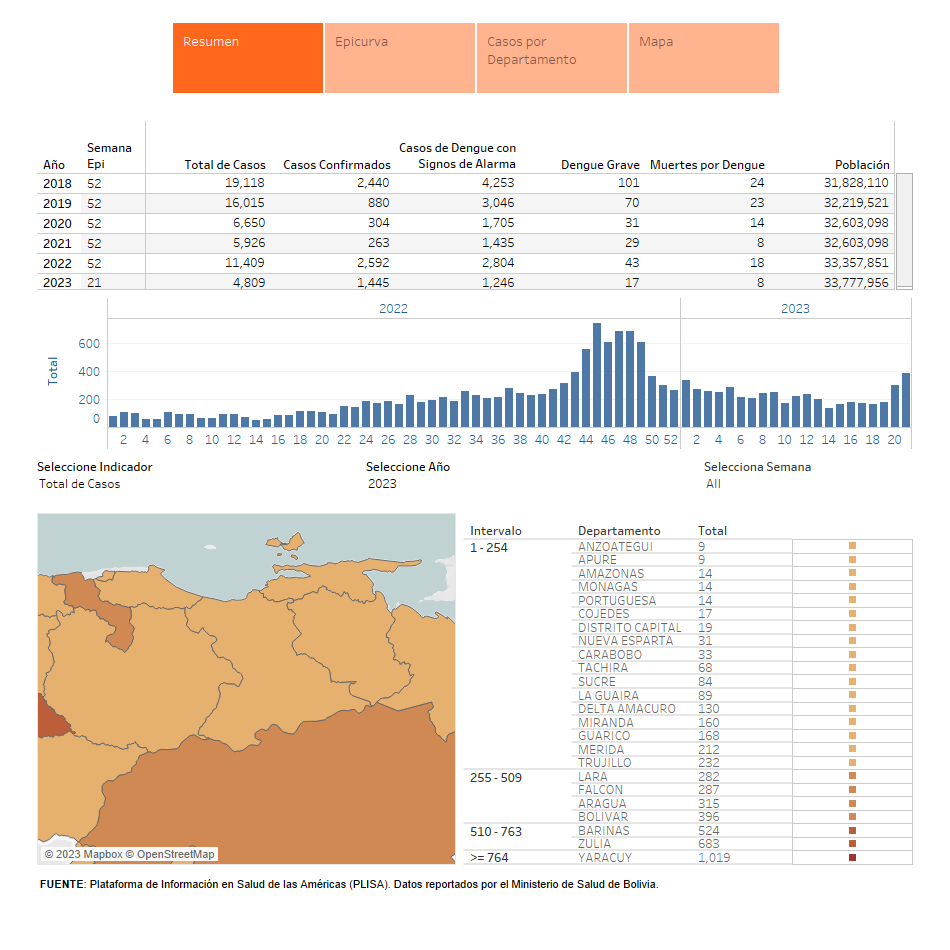Image resolution: width=950 pixels, height=950 pixels.
Task: Open the OpenStreetMap attribution link
Action: point(175,854)
